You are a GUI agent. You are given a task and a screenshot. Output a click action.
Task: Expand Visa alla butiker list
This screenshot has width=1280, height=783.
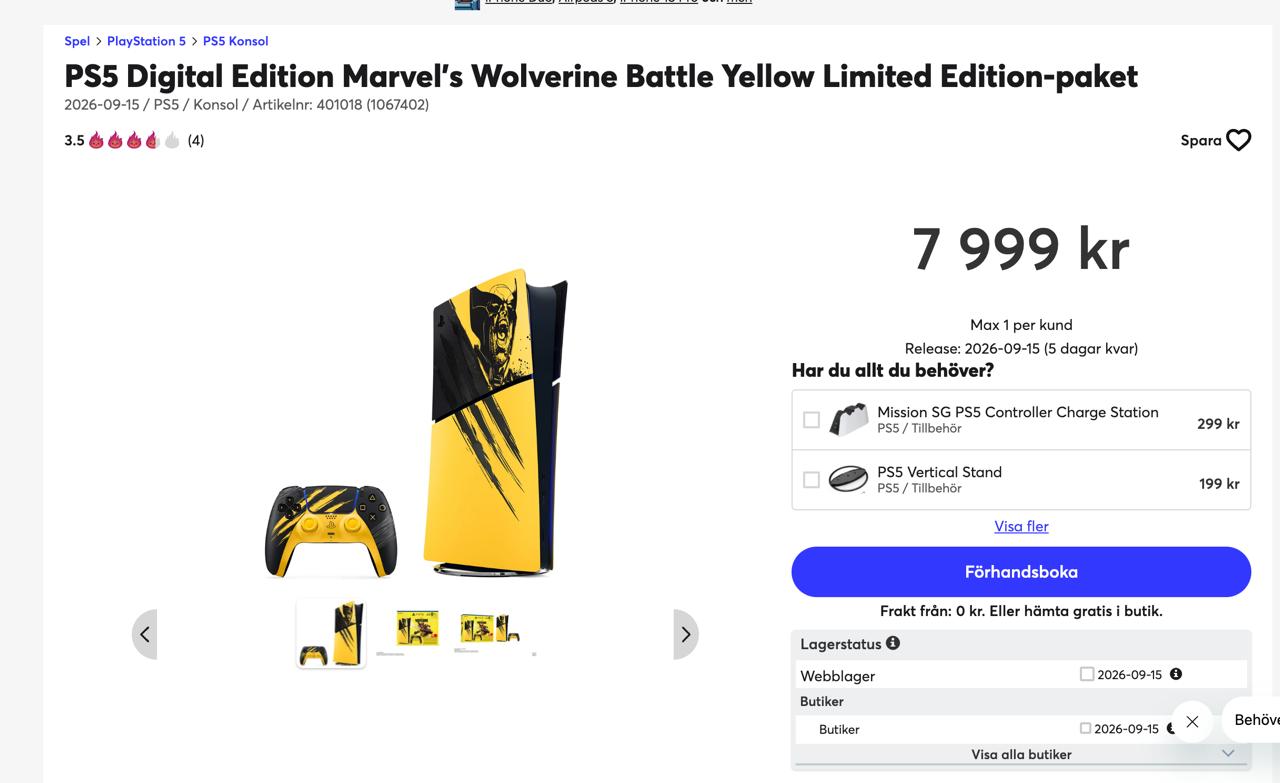1021,754
